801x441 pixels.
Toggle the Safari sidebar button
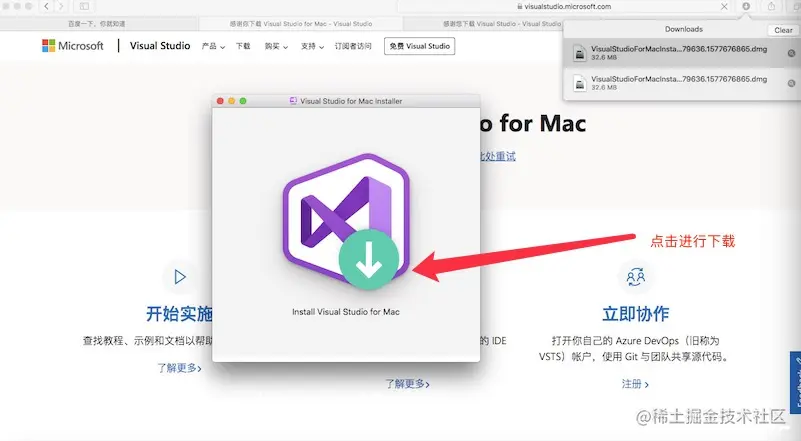point(84,6)
